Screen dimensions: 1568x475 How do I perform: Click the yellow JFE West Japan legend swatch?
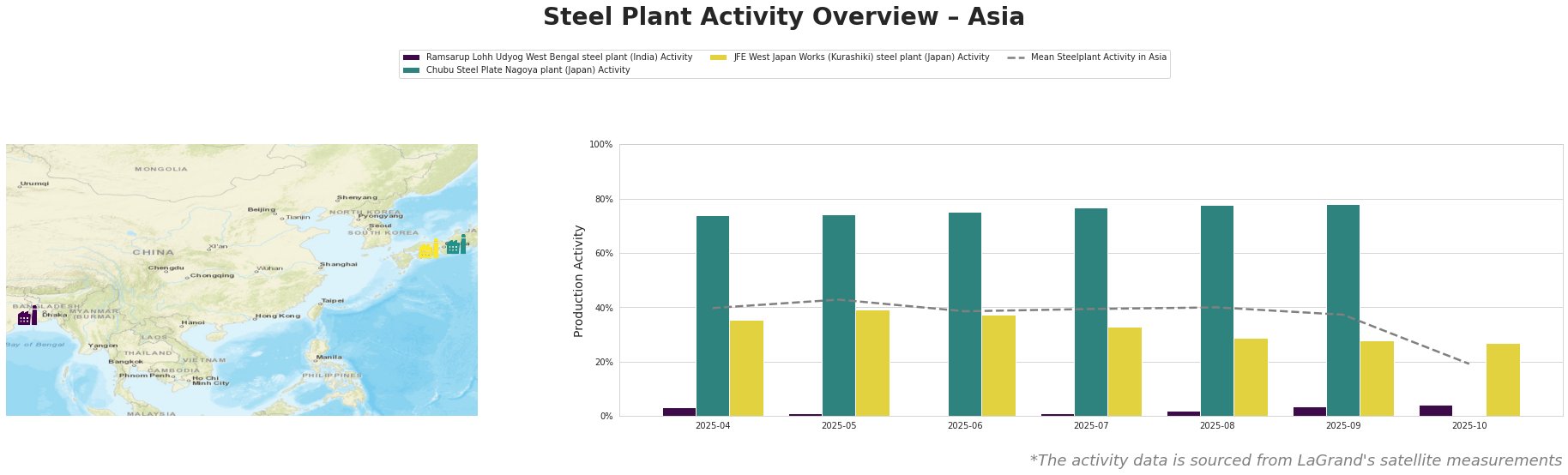[719, 57]
